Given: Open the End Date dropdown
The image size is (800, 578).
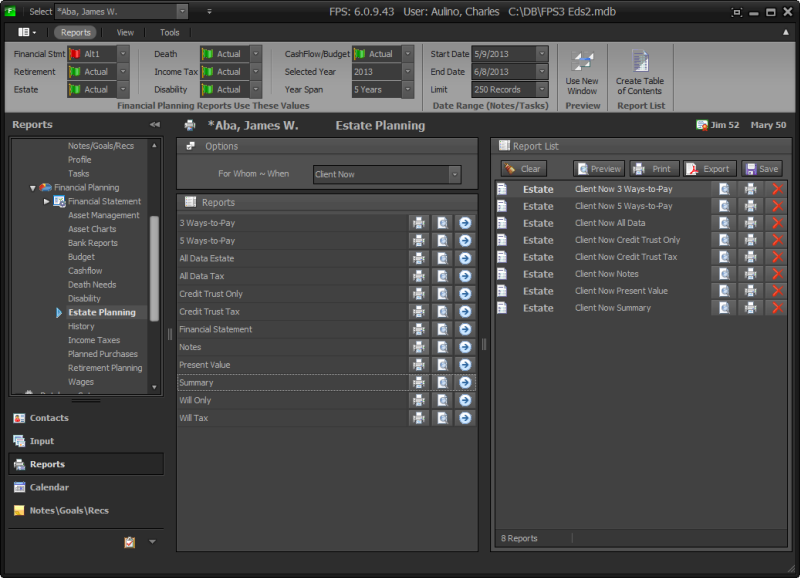Looking at the screenshot, I should pyautogui.click(x=542, y=71).
